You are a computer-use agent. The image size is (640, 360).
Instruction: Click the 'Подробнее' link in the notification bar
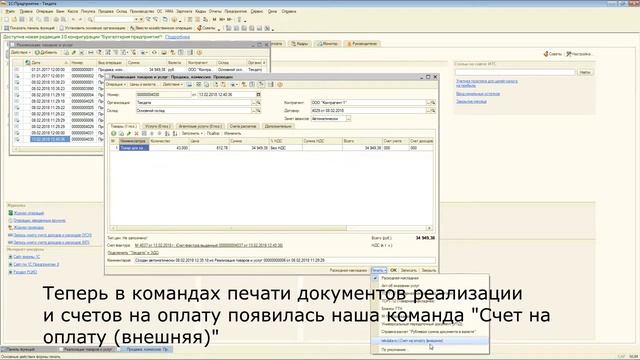click(x=177, y=37)
